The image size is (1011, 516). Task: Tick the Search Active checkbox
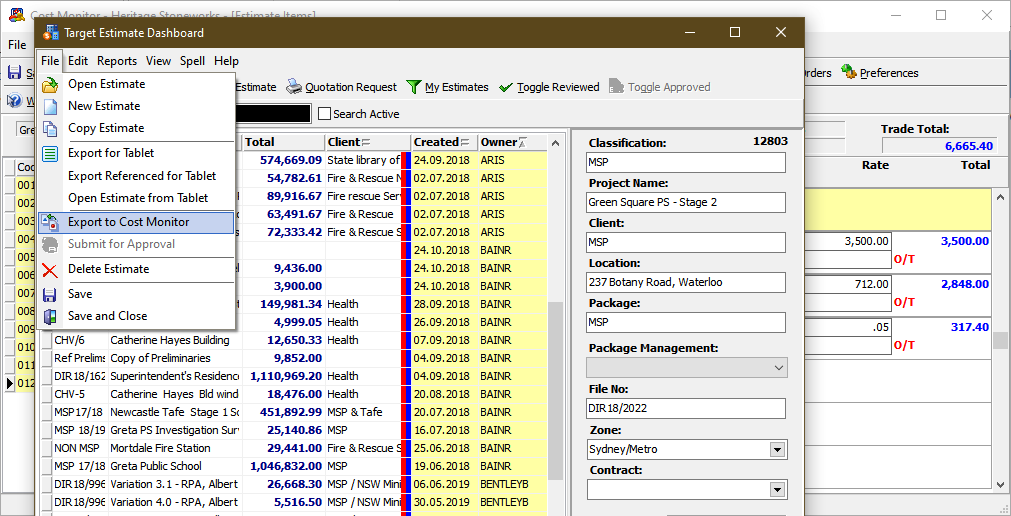(324, 114)
